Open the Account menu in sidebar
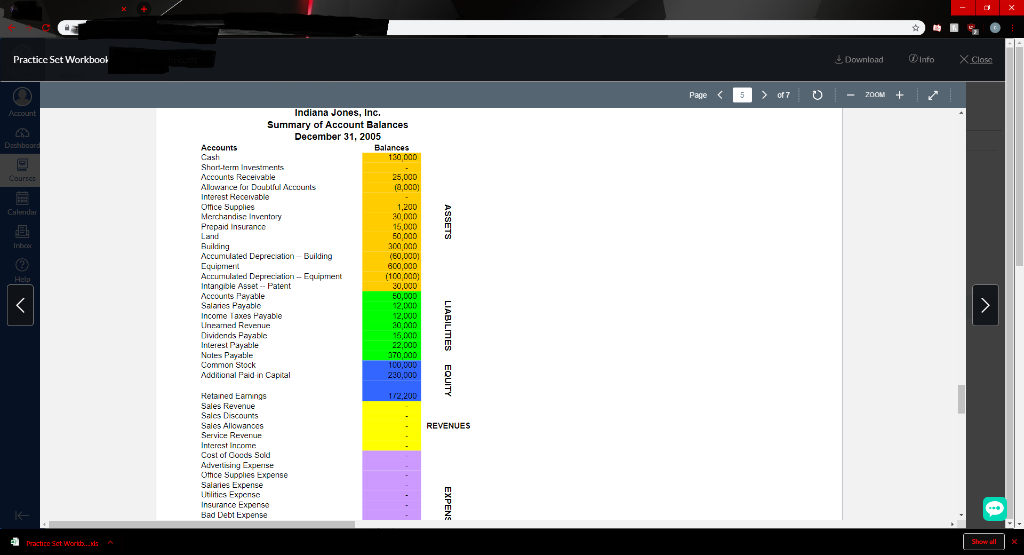The height and width of the screenshot is (555, 1024). [x=22, y=103]
